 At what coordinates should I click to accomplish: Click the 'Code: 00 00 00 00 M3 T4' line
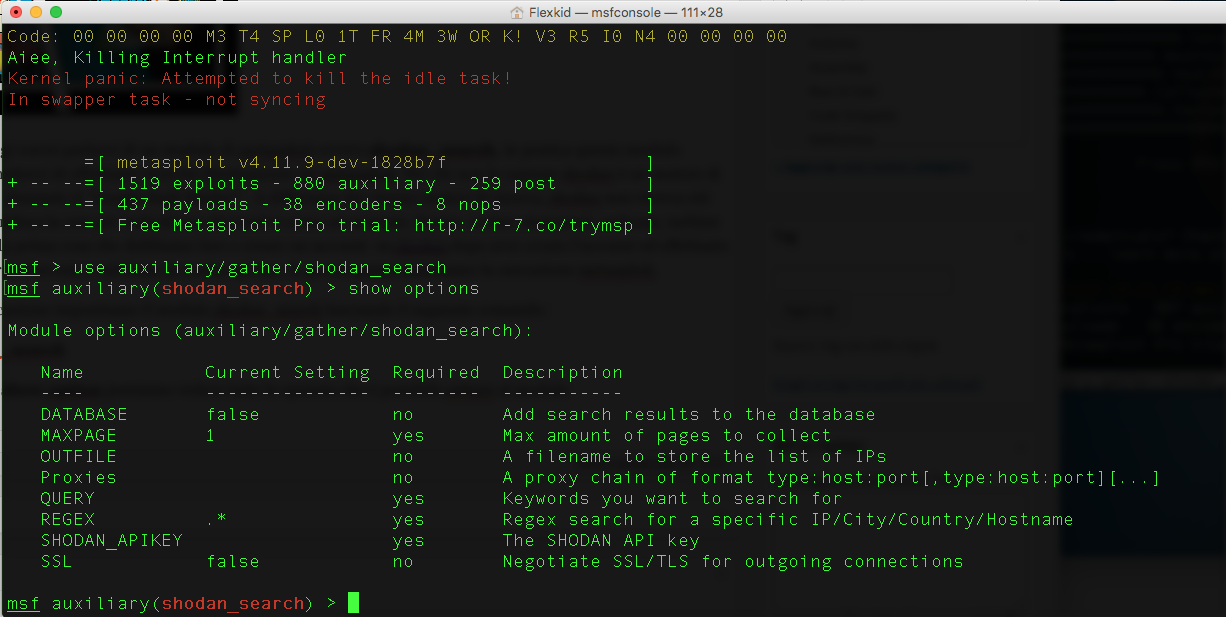tap(397, 36)
